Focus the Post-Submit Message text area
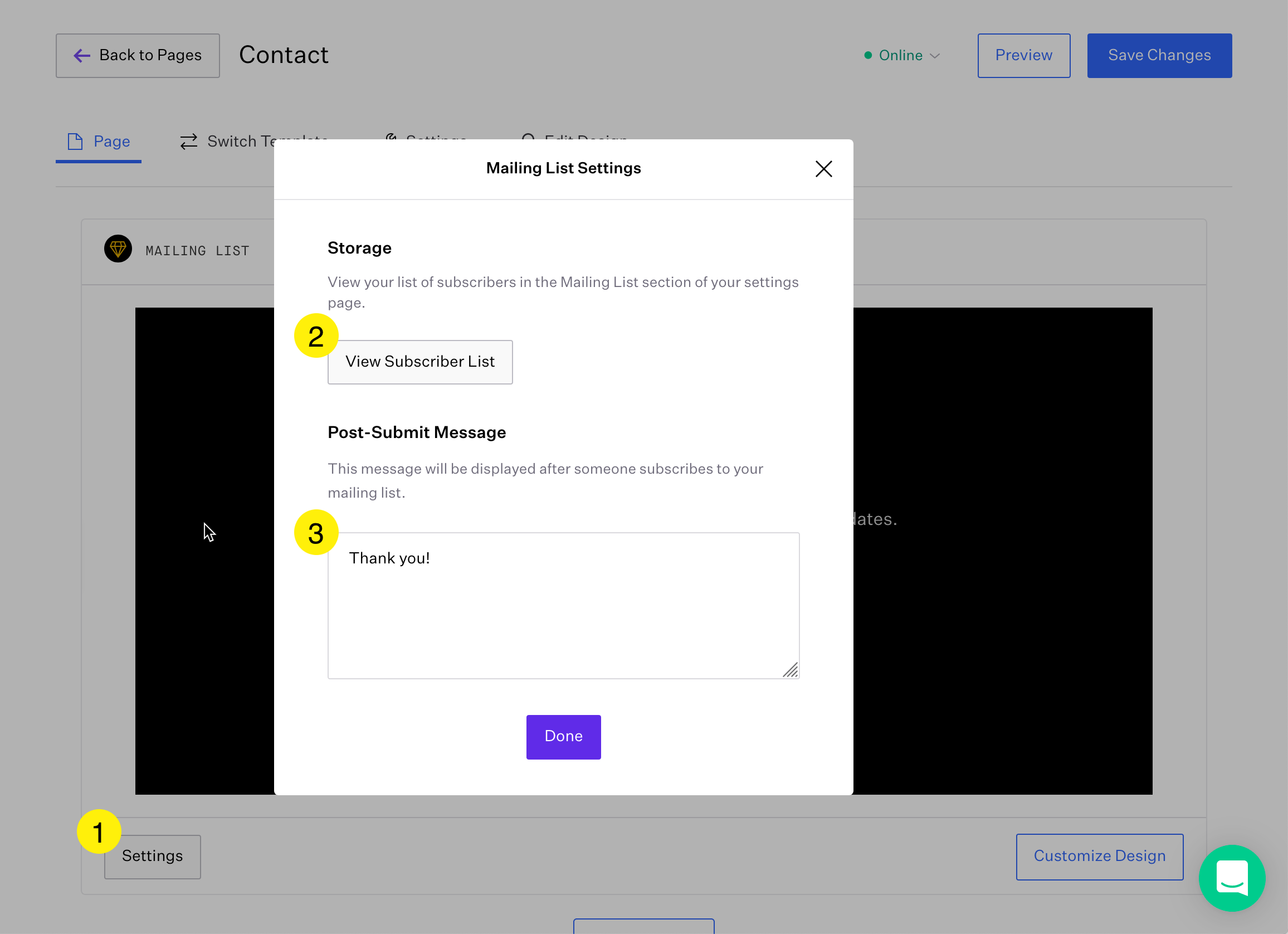The height and width of the screenshot is (934, 1288). coord(563,605)
